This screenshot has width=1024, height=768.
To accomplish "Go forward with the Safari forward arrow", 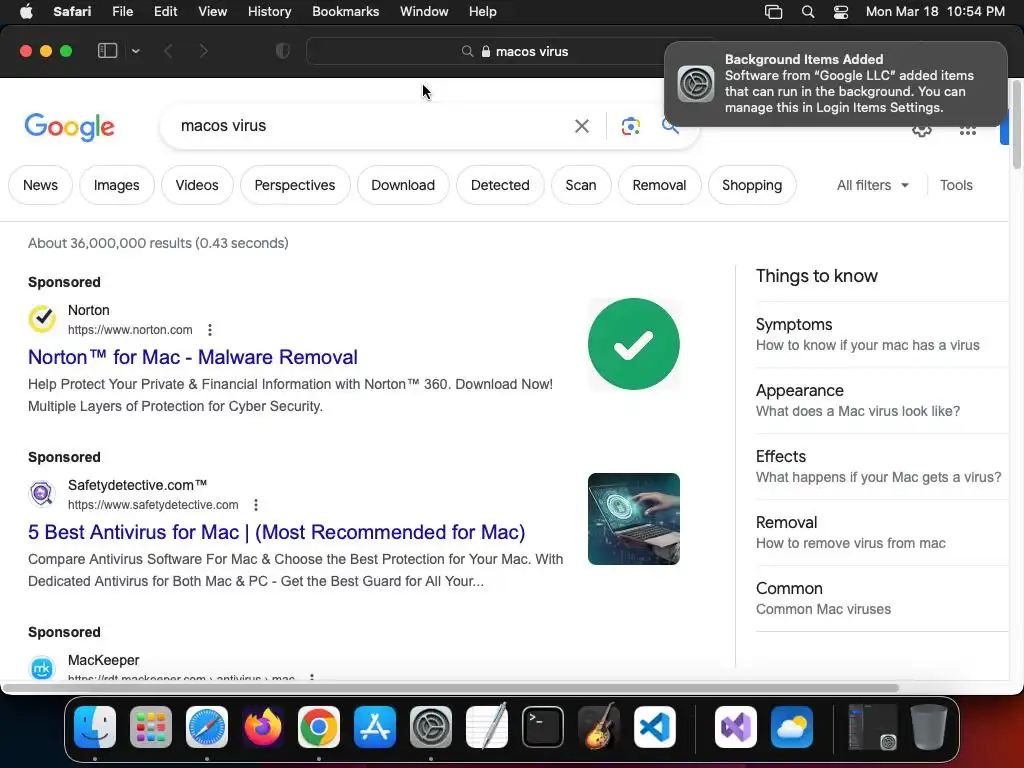I will (x=203, y=51).
